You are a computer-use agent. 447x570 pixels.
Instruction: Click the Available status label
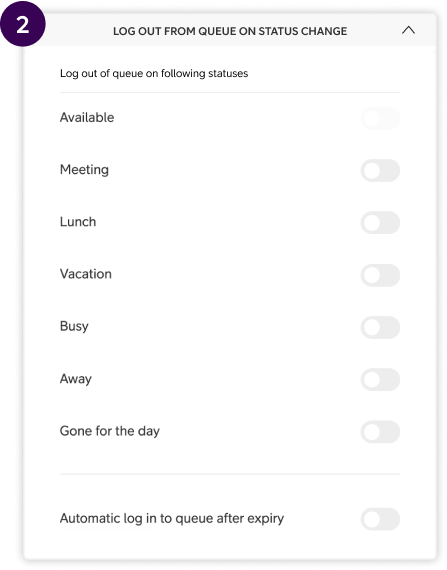coord(87,117)
